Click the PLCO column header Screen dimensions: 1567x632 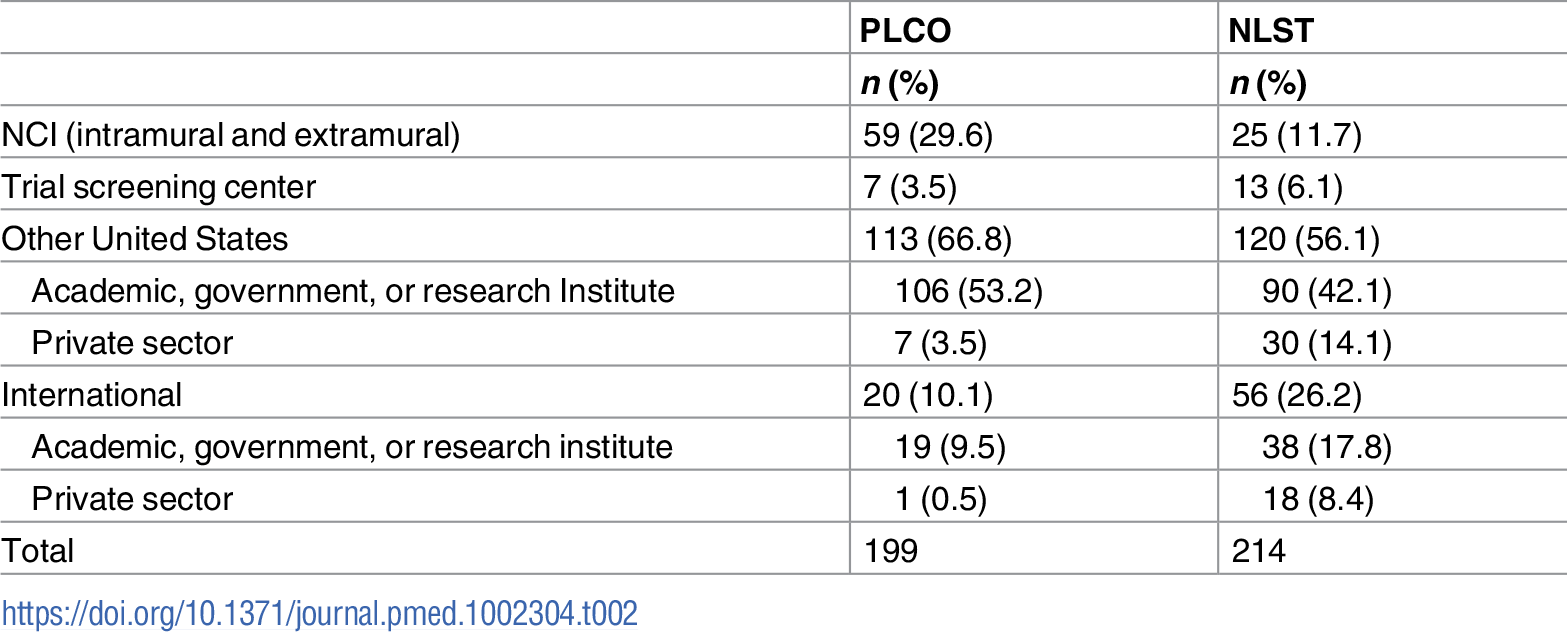pyautogui.click(x=906, y=31)
